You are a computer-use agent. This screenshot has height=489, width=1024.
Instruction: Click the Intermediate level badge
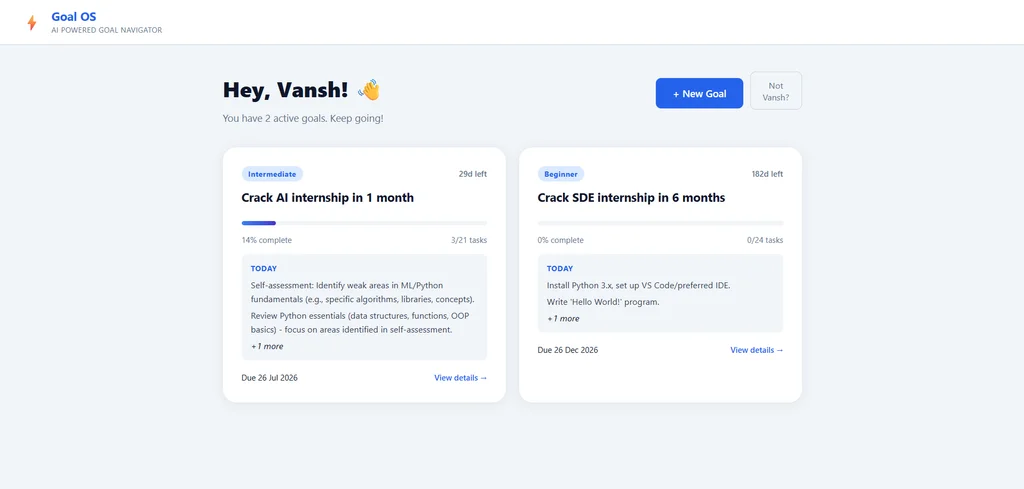(272, 174)
